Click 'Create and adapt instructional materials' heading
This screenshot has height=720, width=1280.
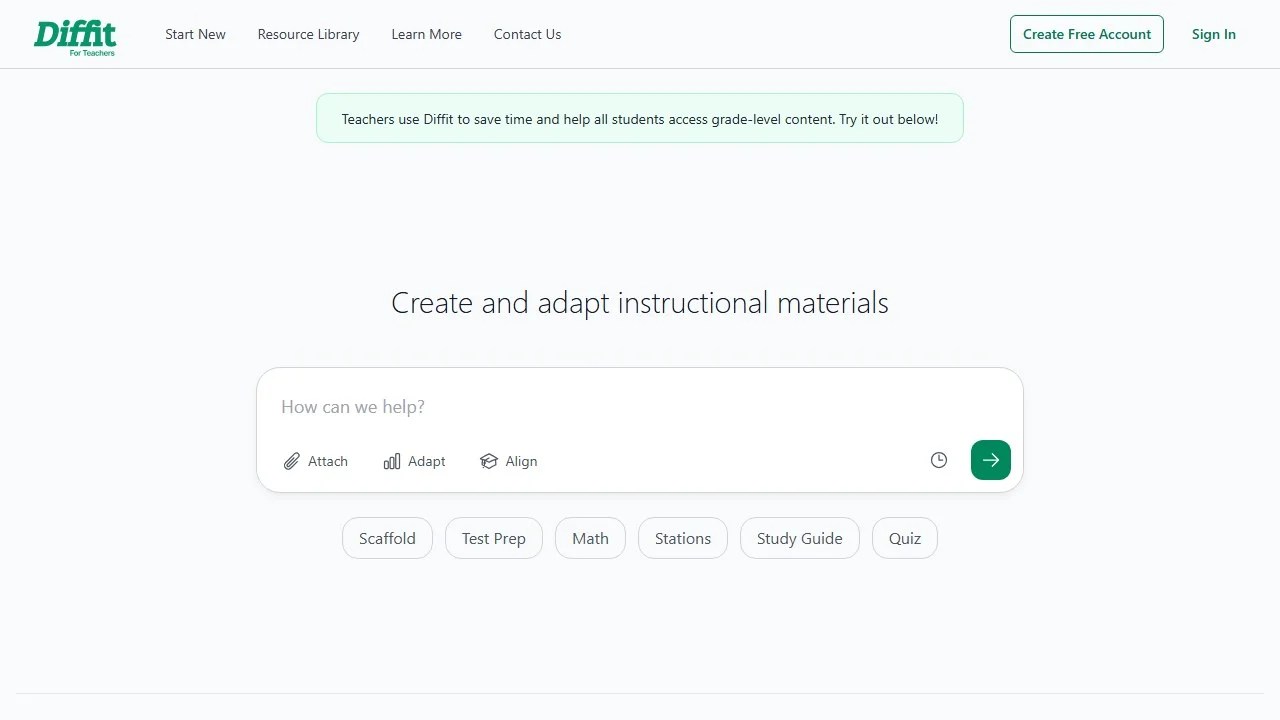click(640, 302)
